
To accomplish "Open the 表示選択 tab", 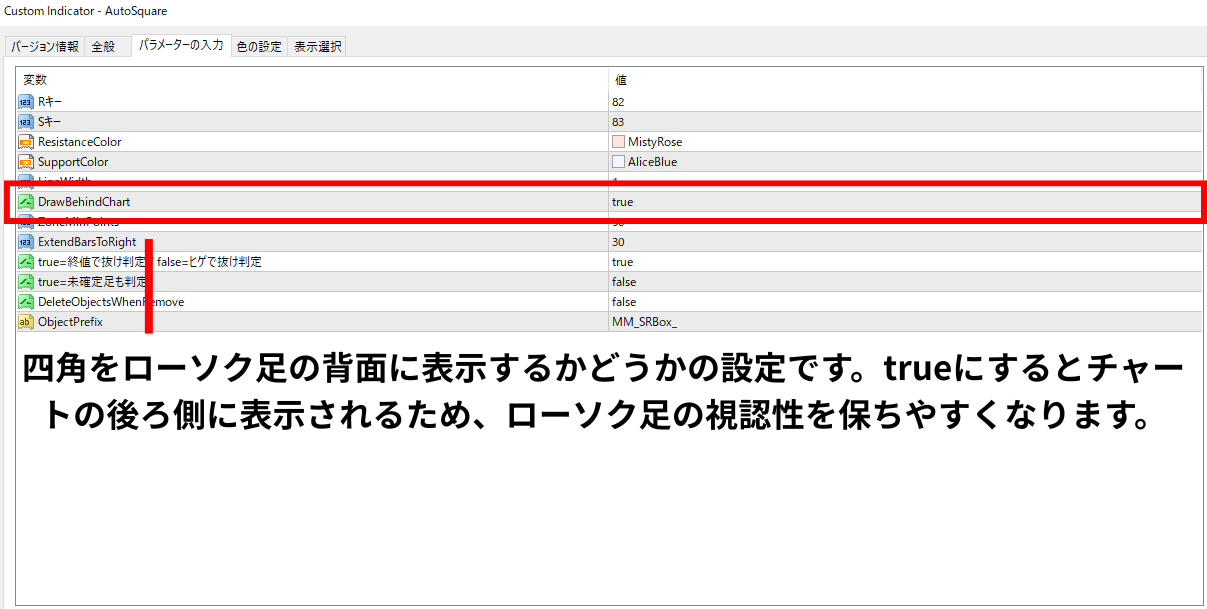I will [x=317, y=47].
